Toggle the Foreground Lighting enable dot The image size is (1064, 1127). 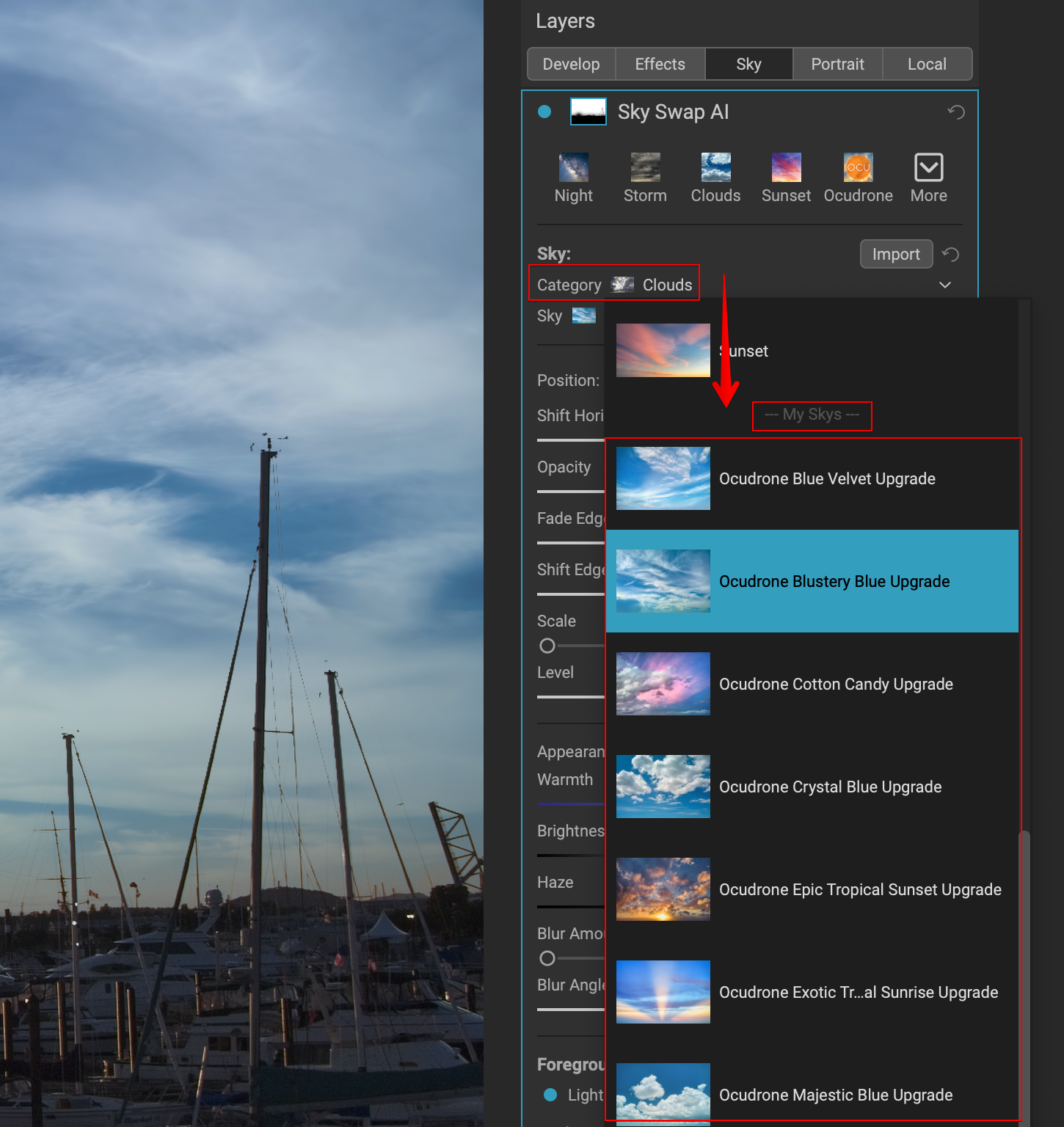(x=550, y=1095)
